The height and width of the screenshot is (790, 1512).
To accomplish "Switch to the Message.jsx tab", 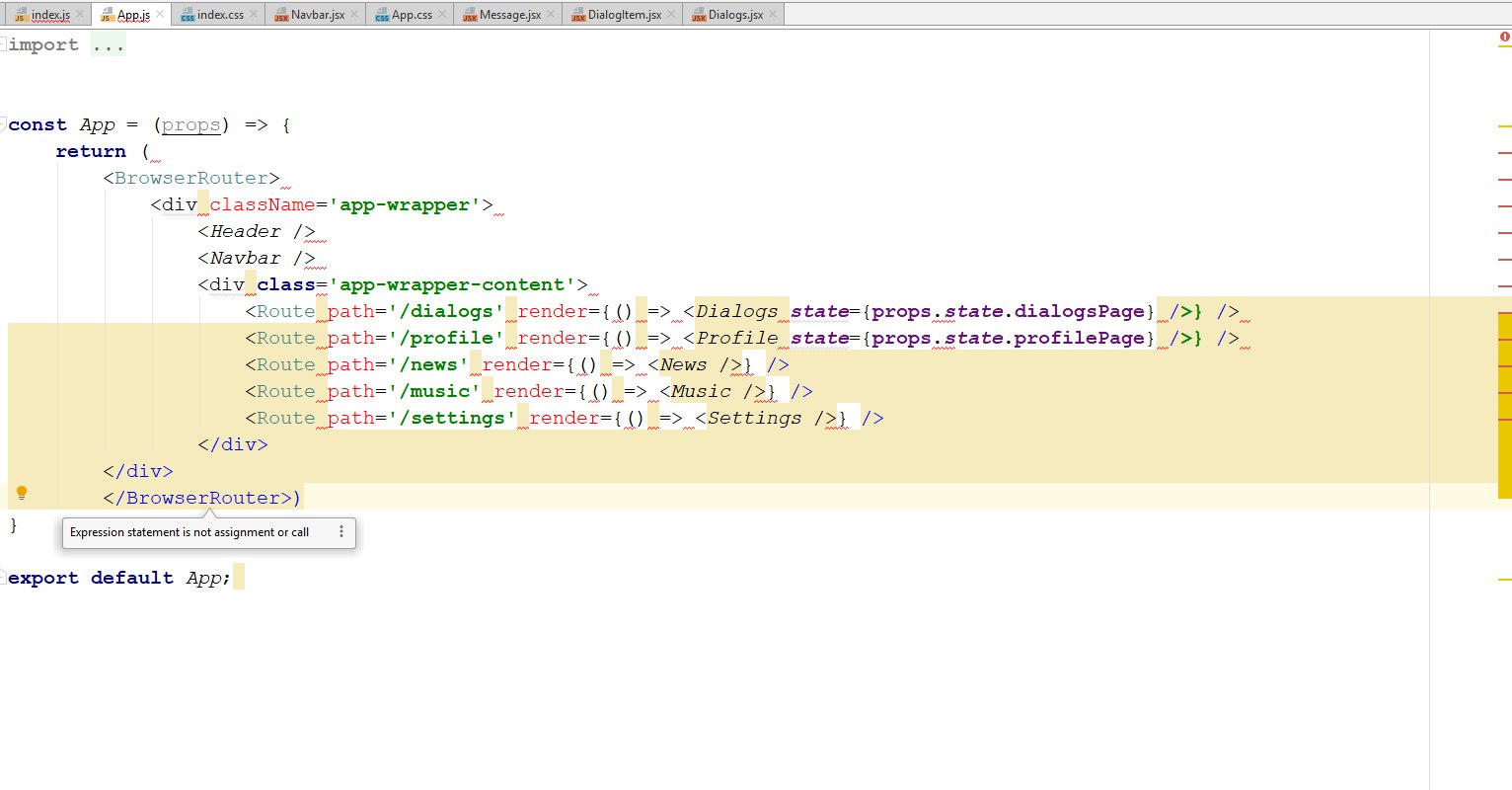I will tap(510, 15).
